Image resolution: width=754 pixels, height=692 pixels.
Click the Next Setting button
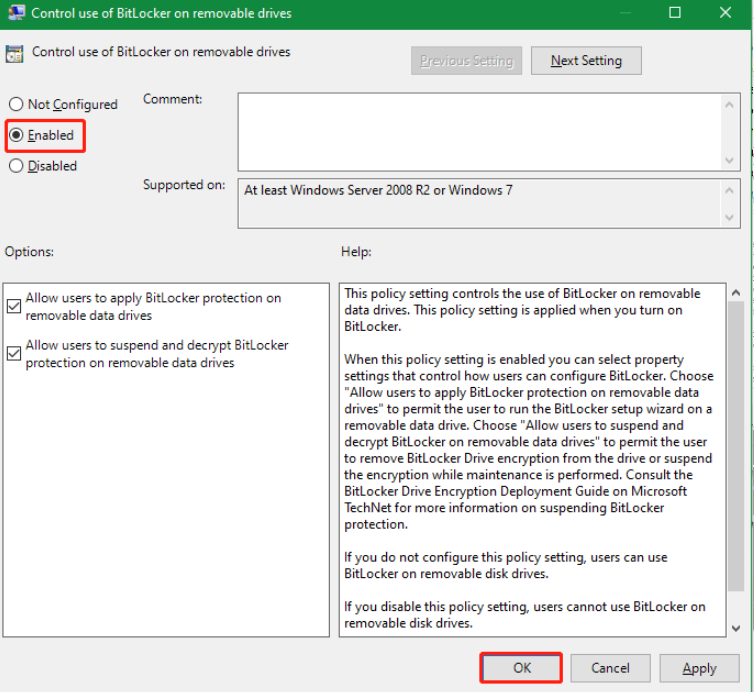click(x=586, y=61)
